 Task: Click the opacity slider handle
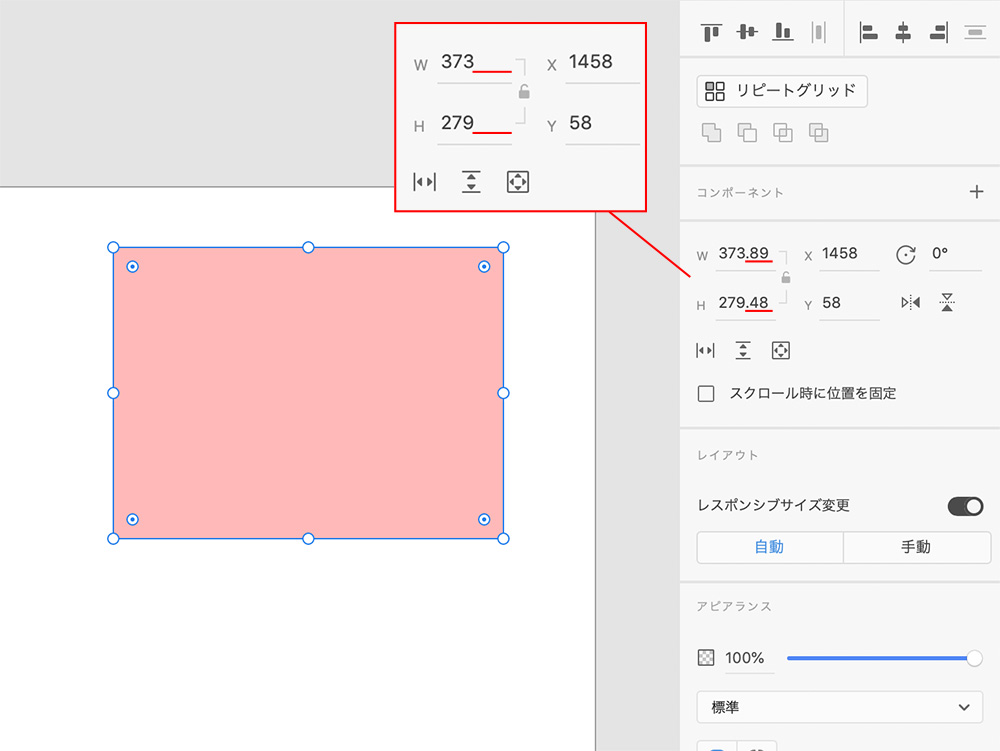click(974, 658)
